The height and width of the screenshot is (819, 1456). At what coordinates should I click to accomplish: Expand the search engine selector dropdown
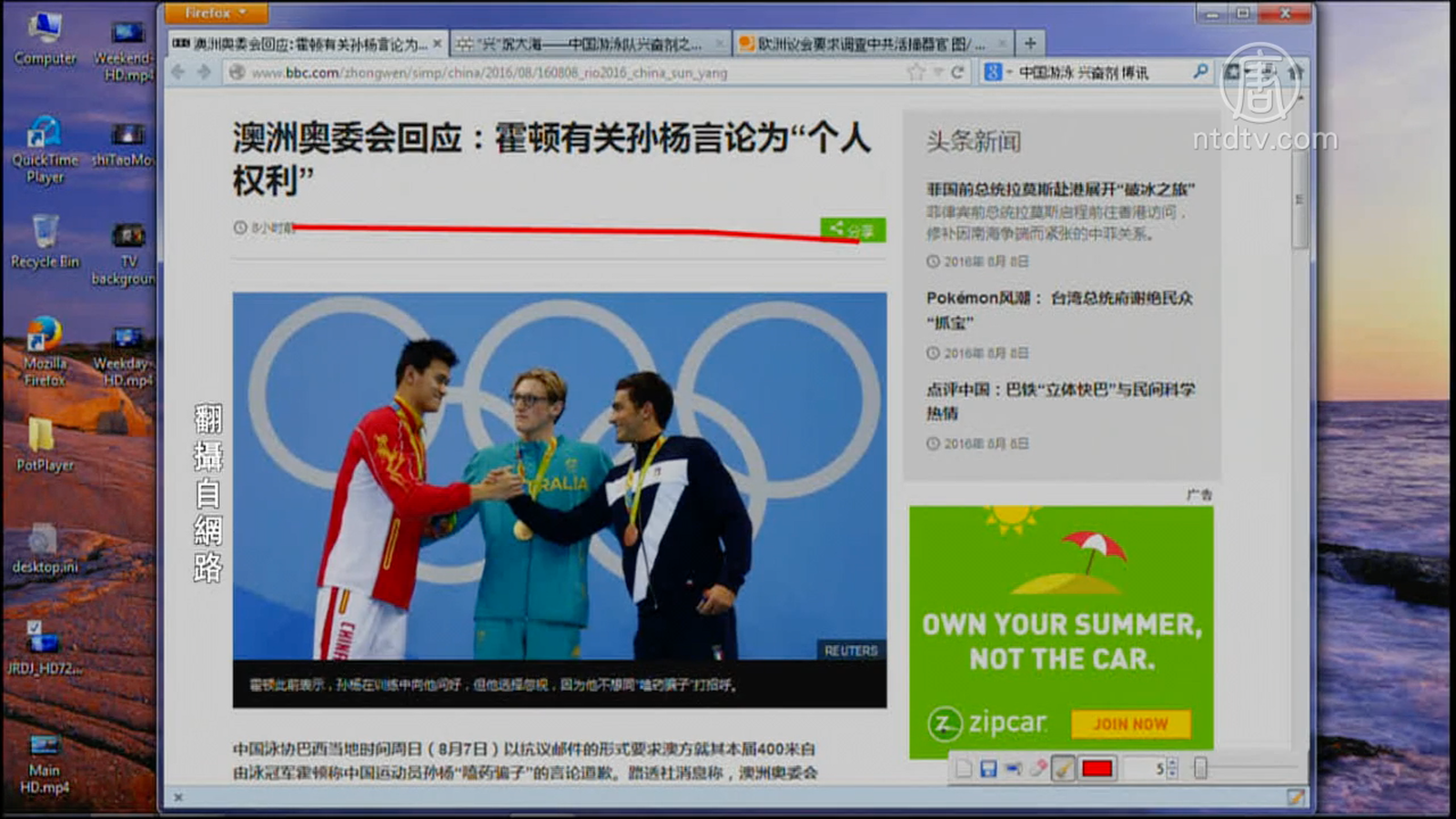(x=997, y=72)
